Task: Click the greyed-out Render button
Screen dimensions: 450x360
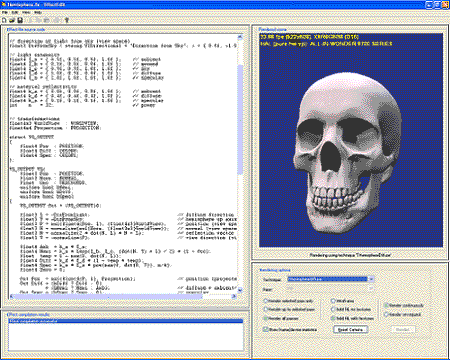Action: [403, 329]
